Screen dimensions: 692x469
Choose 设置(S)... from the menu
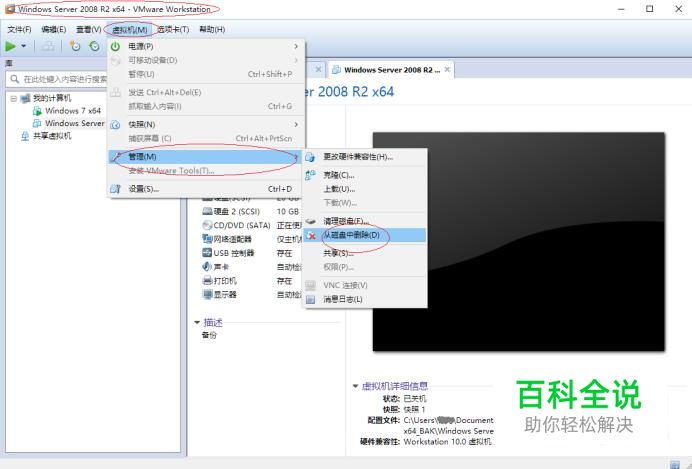click(206, 189)
